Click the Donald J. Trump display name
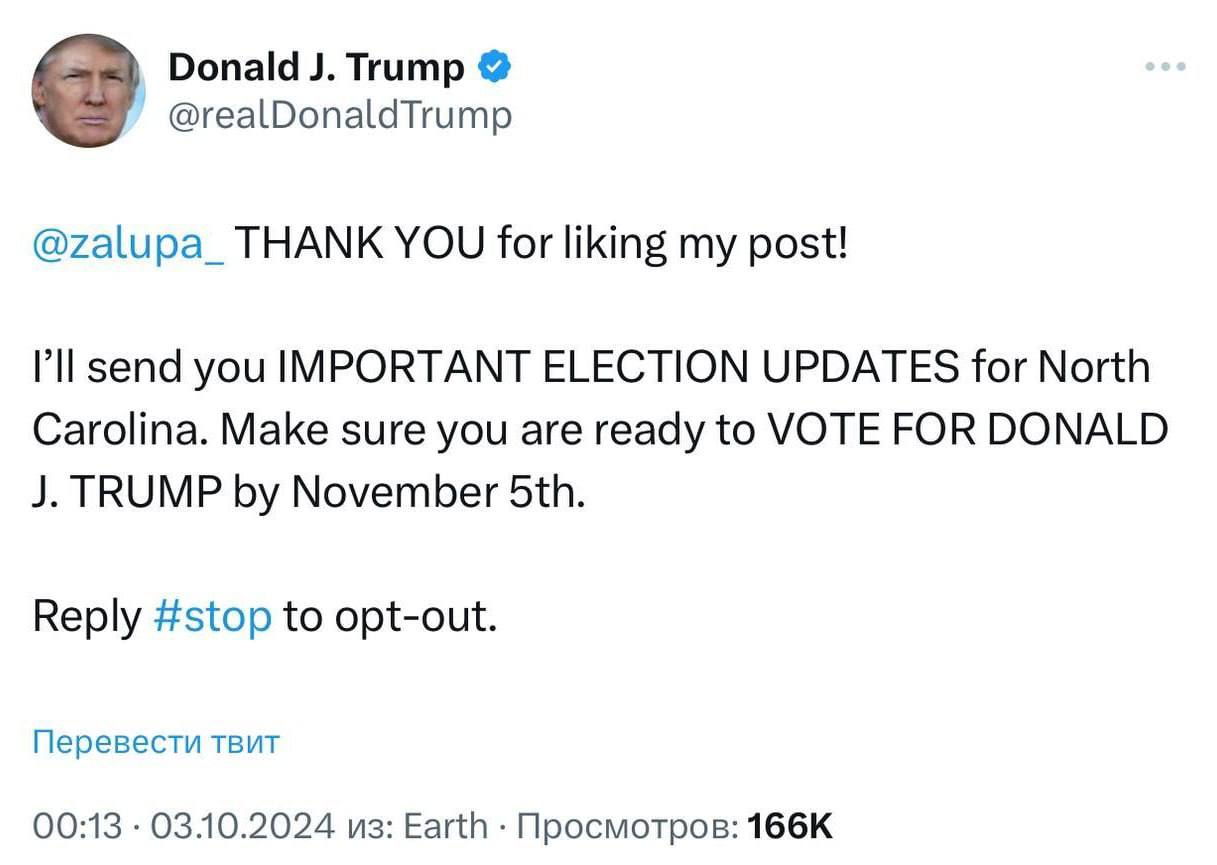This screenshot has width=1217, height=865. pos(317,68)
